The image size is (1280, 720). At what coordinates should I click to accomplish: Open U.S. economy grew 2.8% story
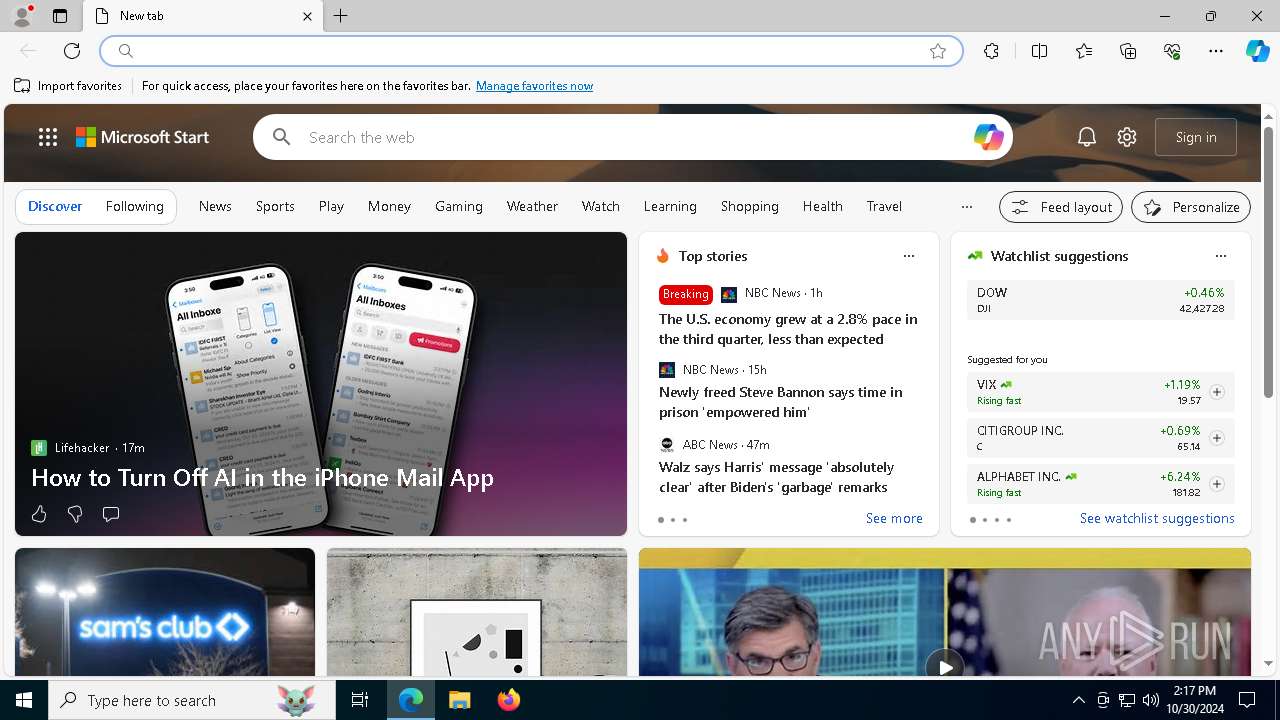point(788,329)
